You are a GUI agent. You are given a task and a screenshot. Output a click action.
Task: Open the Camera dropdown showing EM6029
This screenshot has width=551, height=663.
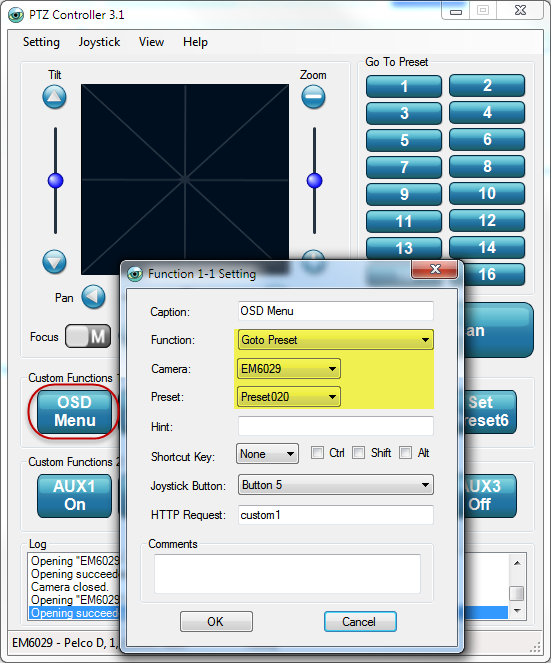(288, 369)
